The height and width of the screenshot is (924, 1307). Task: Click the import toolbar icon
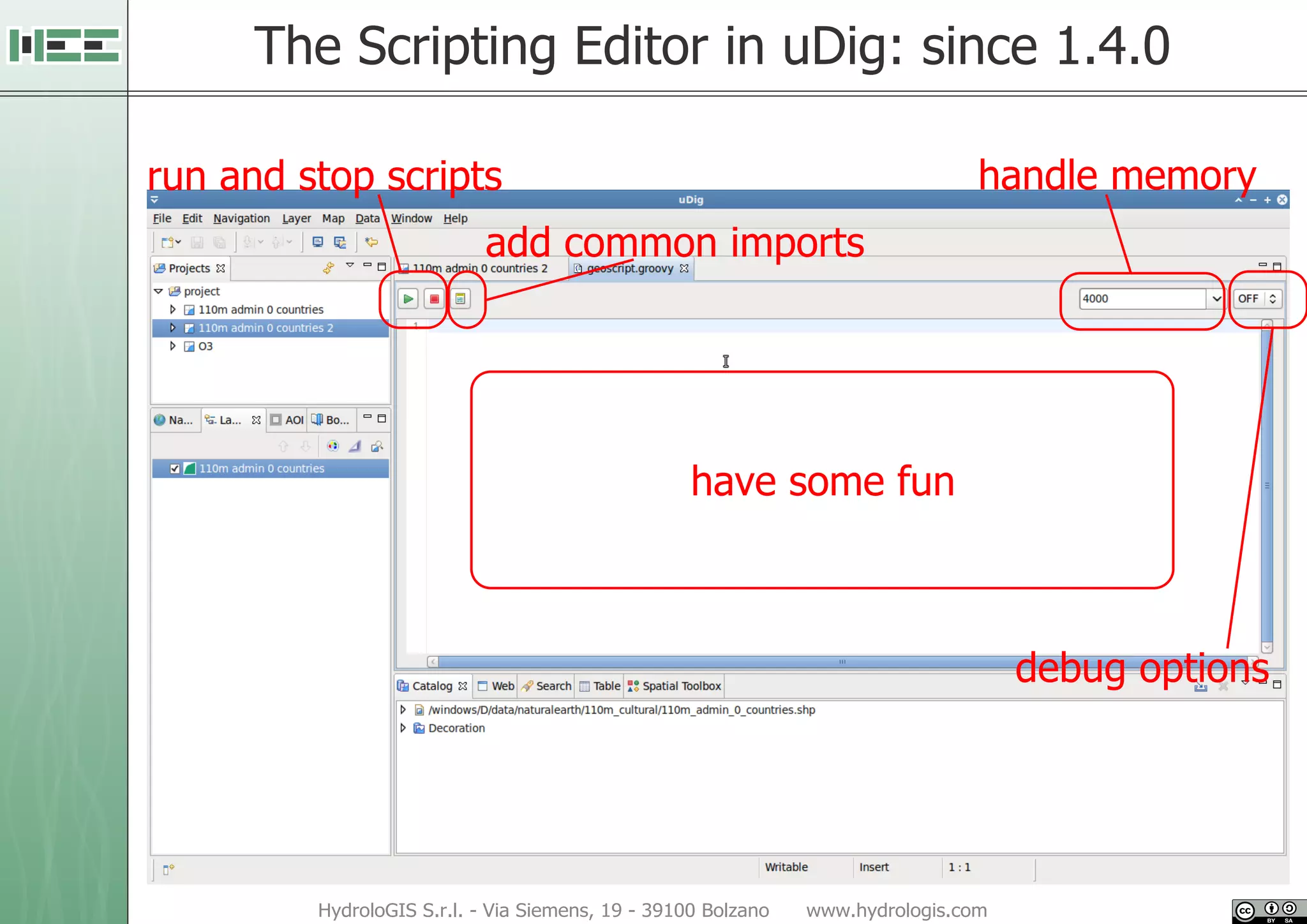(x=248, y=242)
